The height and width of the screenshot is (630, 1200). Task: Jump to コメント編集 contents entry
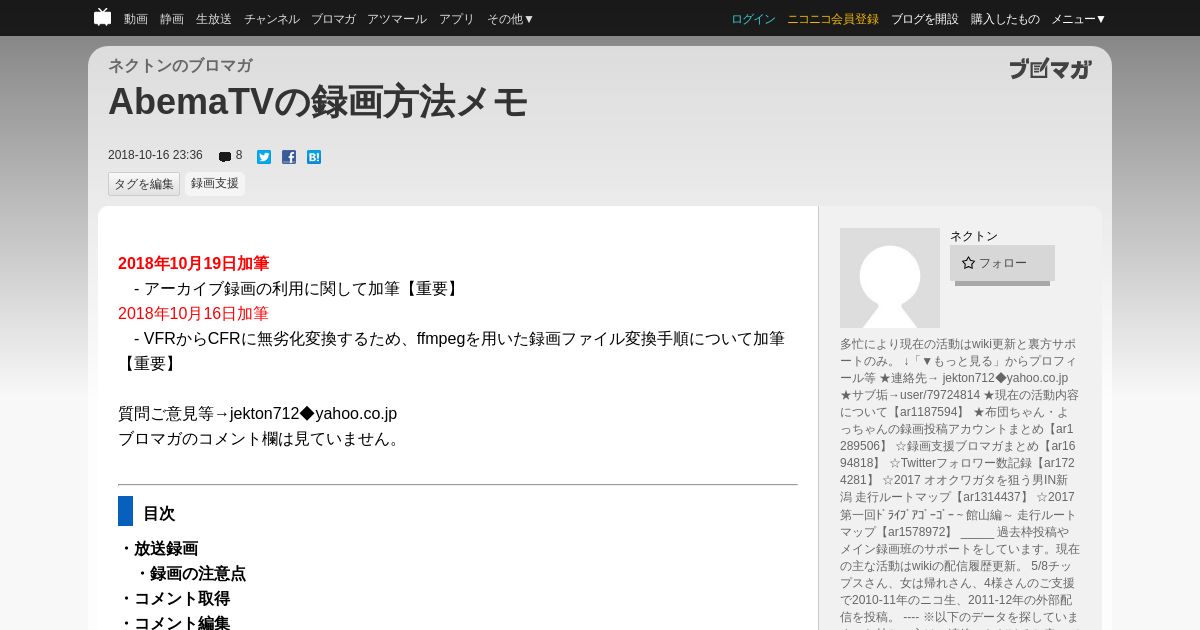pyautogui.click(x=182, y=623)
